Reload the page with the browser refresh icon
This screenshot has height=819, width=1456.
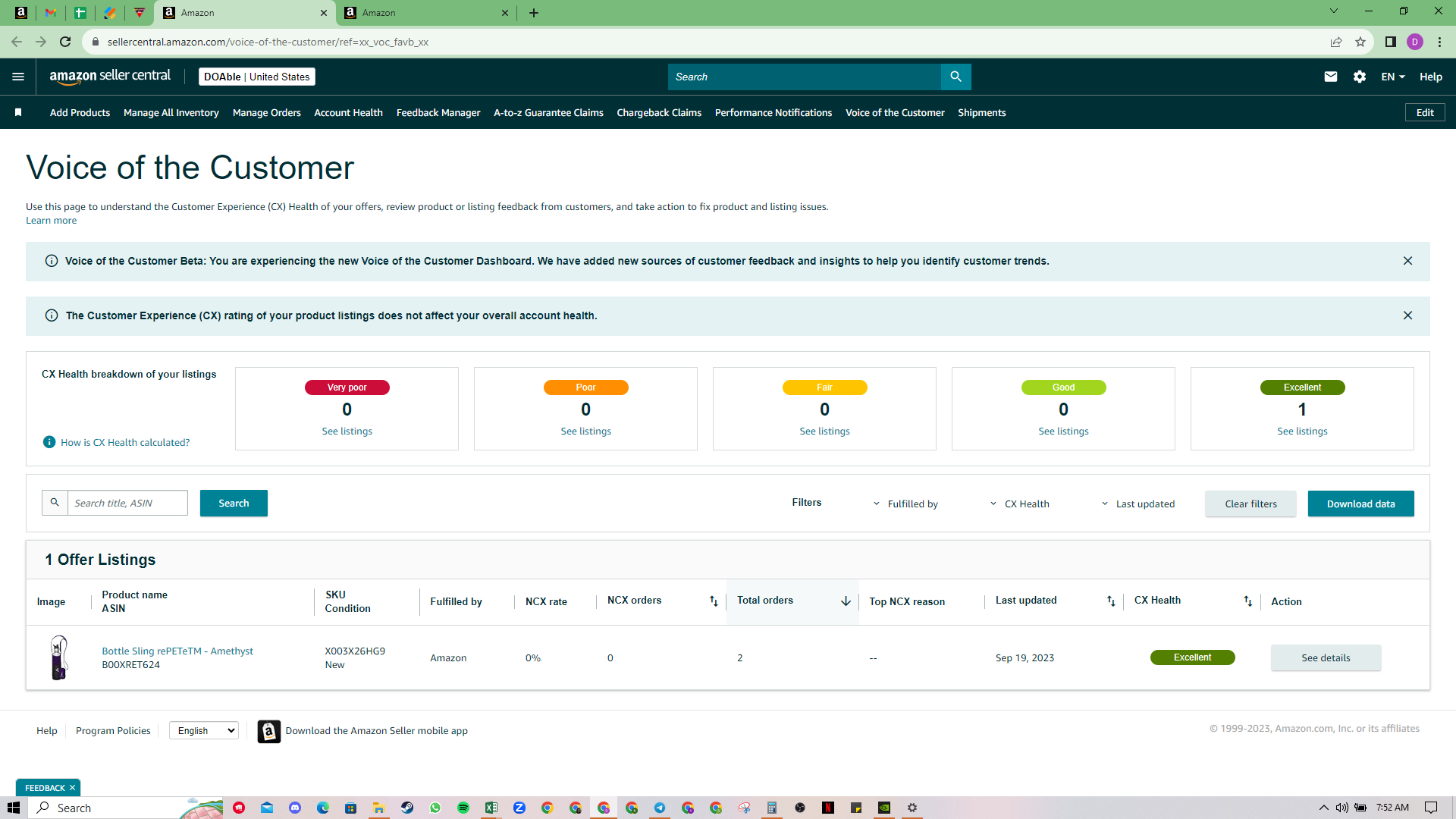tap(65, 42)
